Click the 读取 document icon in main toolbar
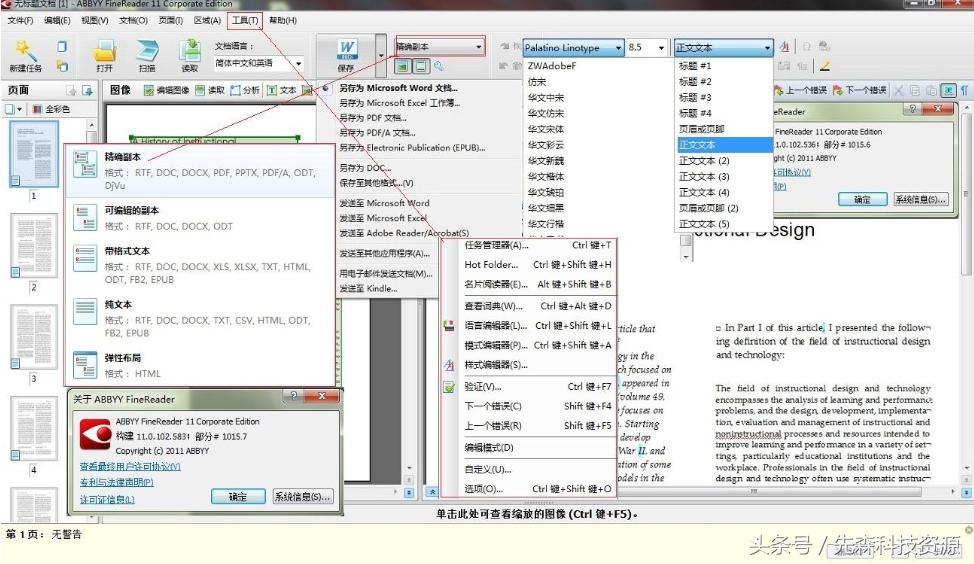Viewport: 974px width, 564px height. [189, 51]
